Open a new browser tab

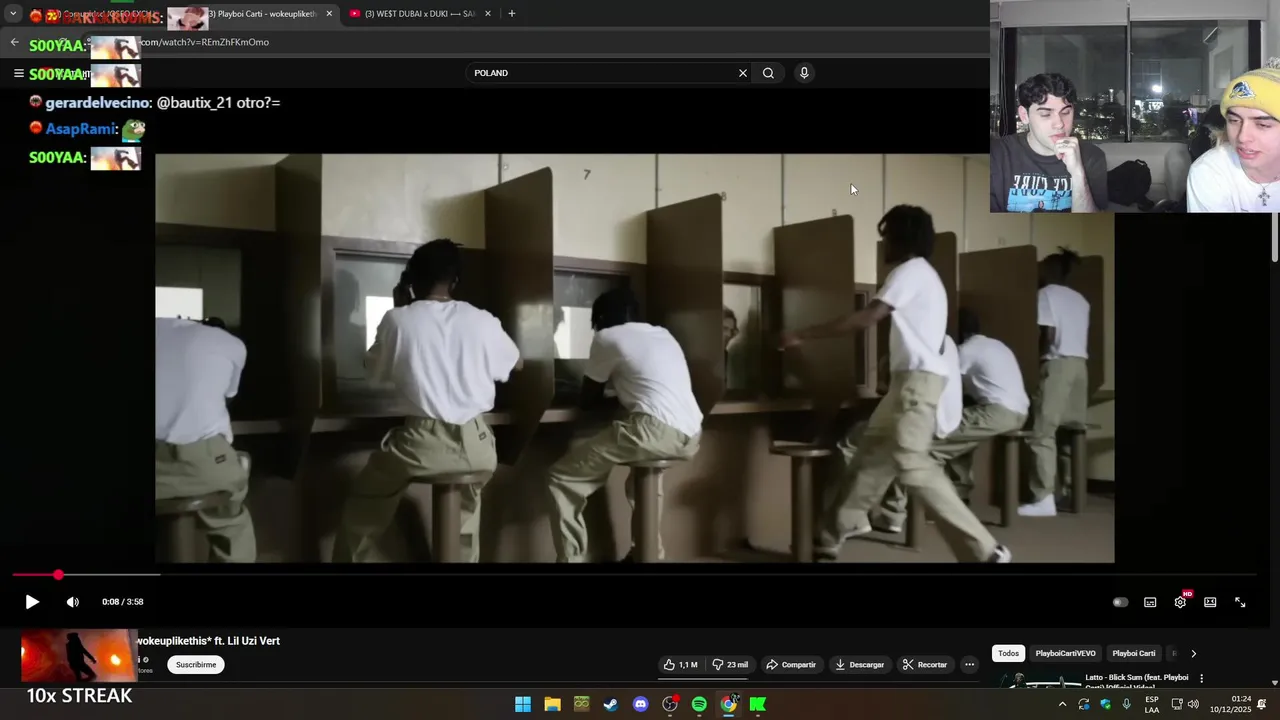click(x=512, y=14)
